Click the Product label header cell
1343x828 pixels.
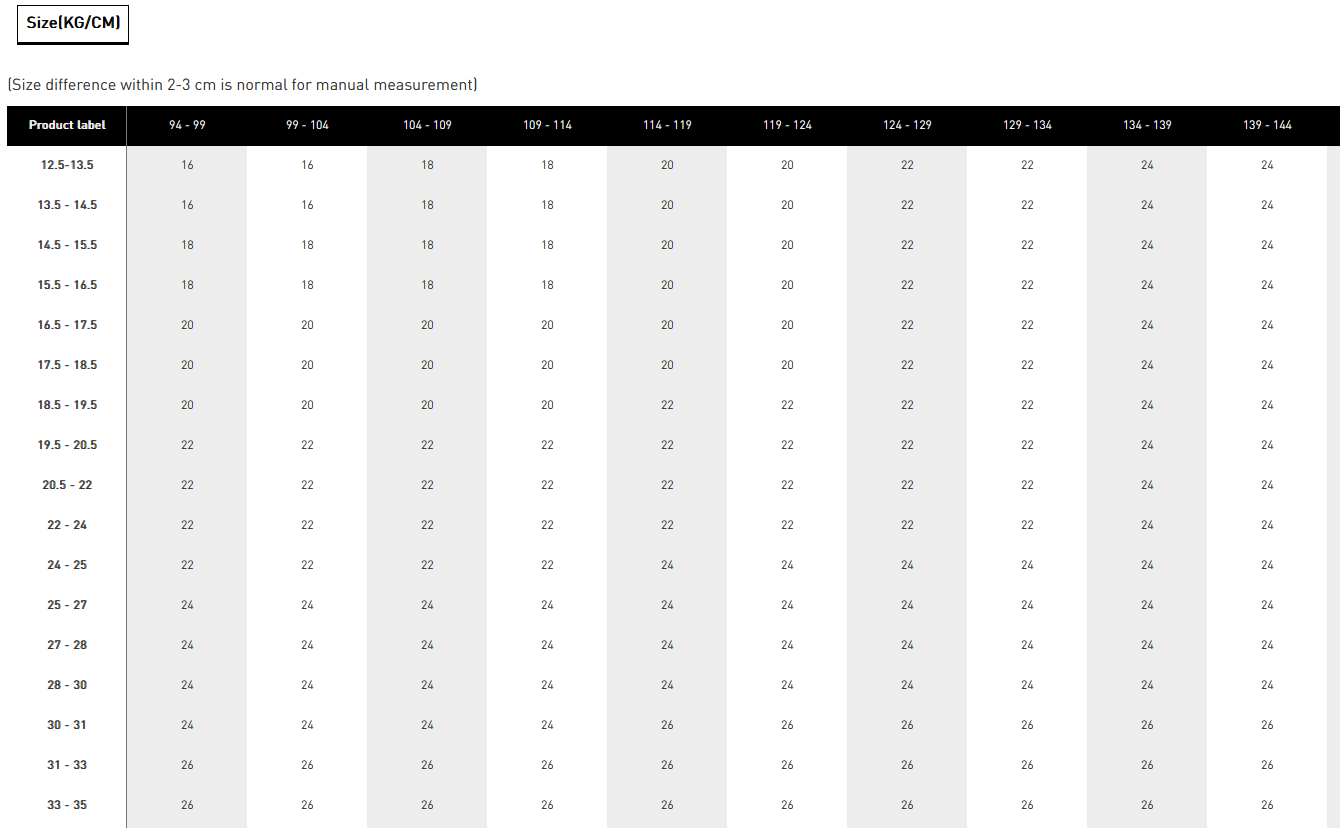coord(67,125)
